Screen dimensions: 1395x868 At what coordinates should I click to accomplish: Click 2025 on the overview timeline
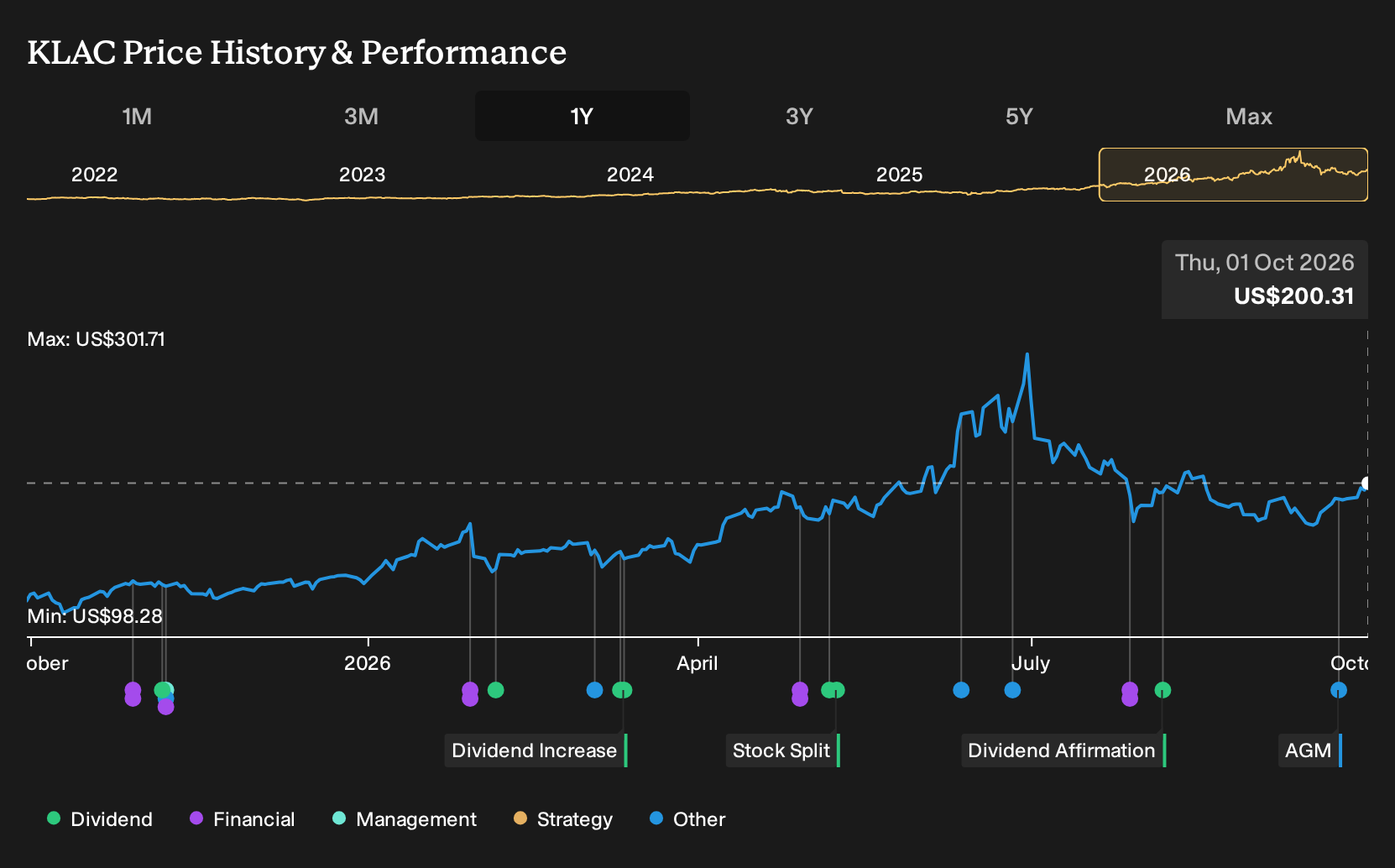tap(899, 175)
